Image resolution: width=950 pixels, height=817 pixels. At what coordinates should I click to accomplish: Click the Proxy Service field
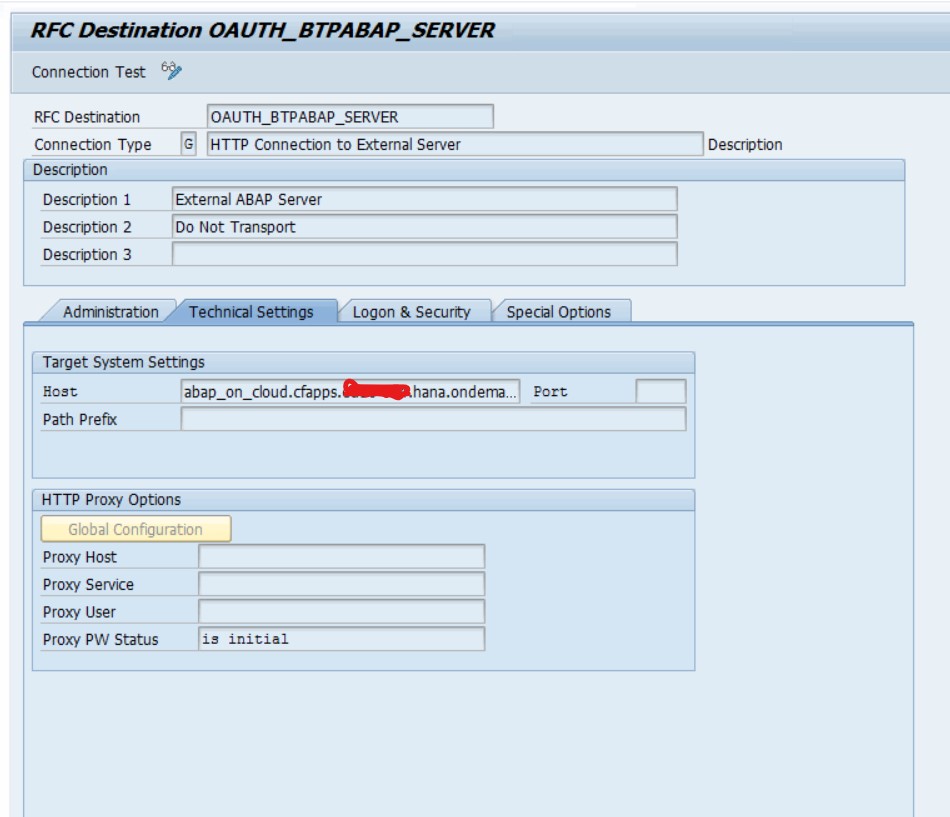[x=342, y=584]
